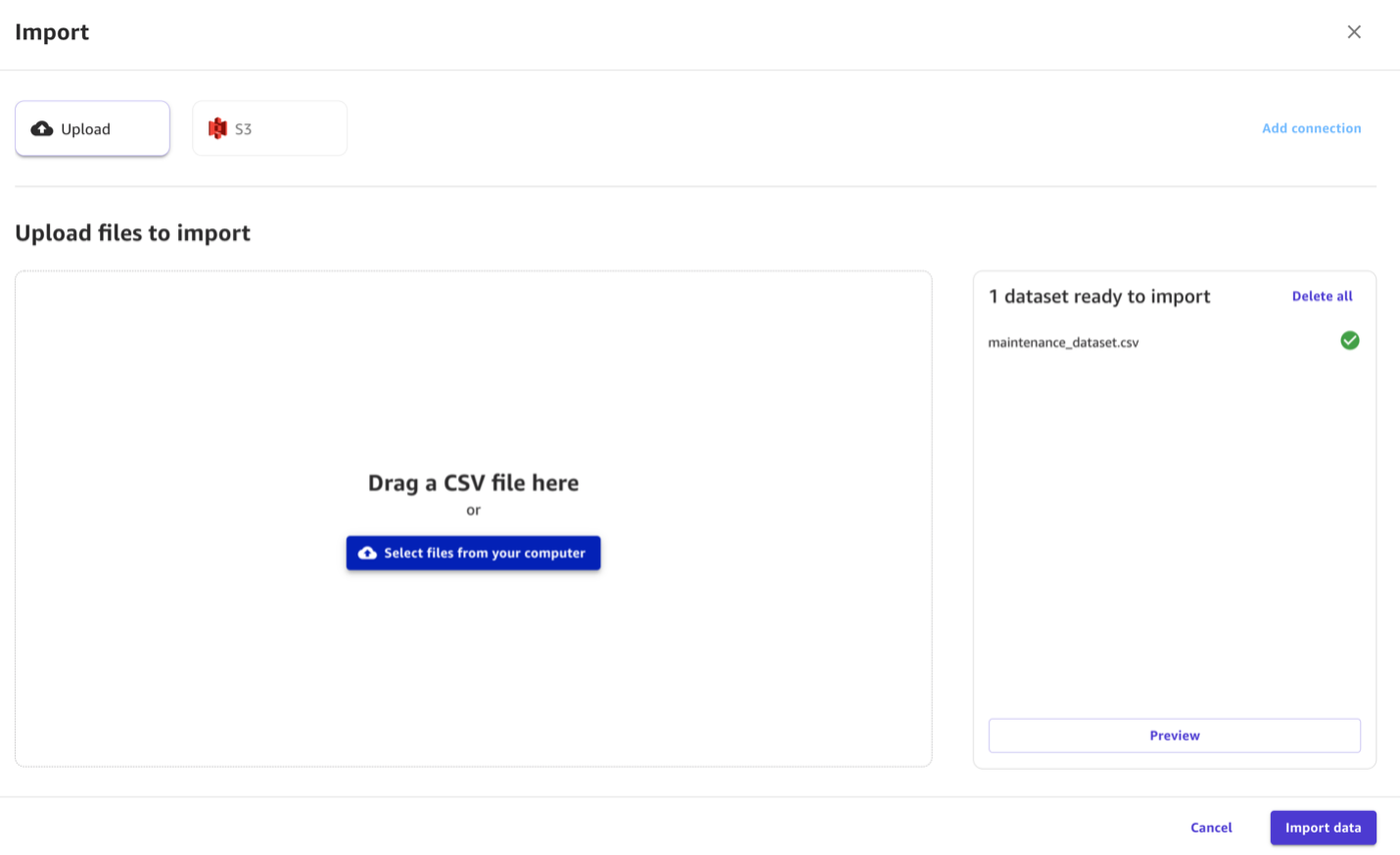This screenshot has width=1400, height=855.
Task: Dismiss the Import dialog with the X
Action: pyautogui.click(x=1353, y=30)
